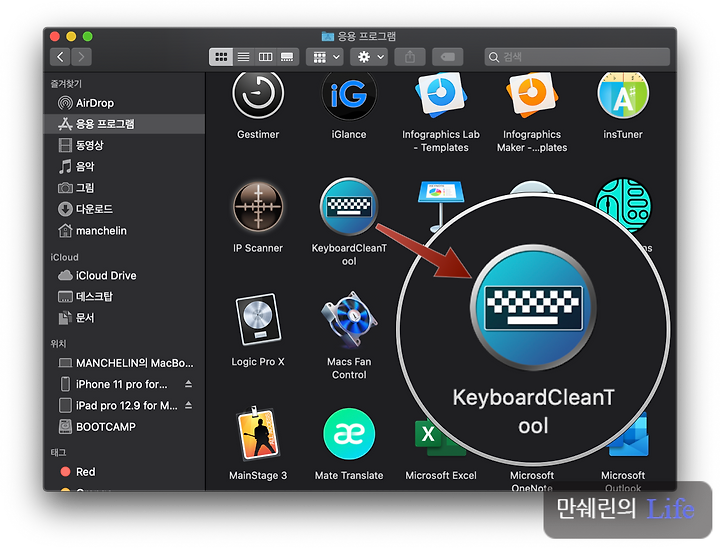Click the Edit Tags toolbar button

(448, 57)
